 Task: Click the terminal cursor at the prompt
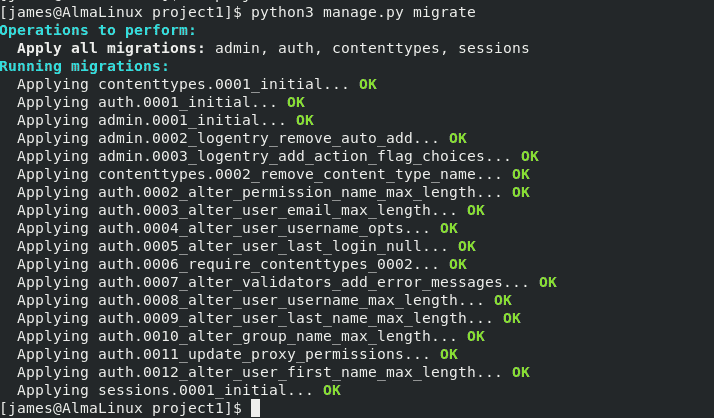click(255, 408)
